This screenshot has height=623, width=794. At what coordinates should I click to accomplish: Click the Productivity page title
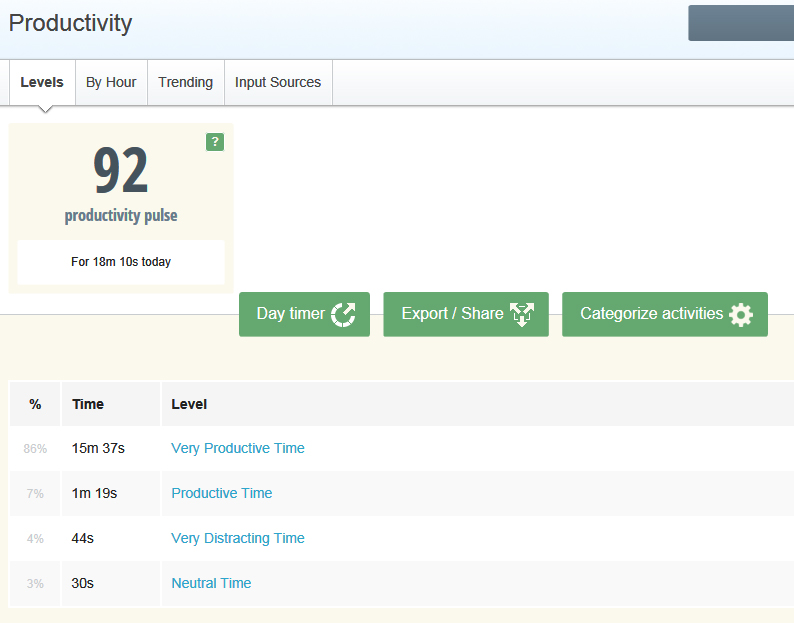[x=70, y=23]
